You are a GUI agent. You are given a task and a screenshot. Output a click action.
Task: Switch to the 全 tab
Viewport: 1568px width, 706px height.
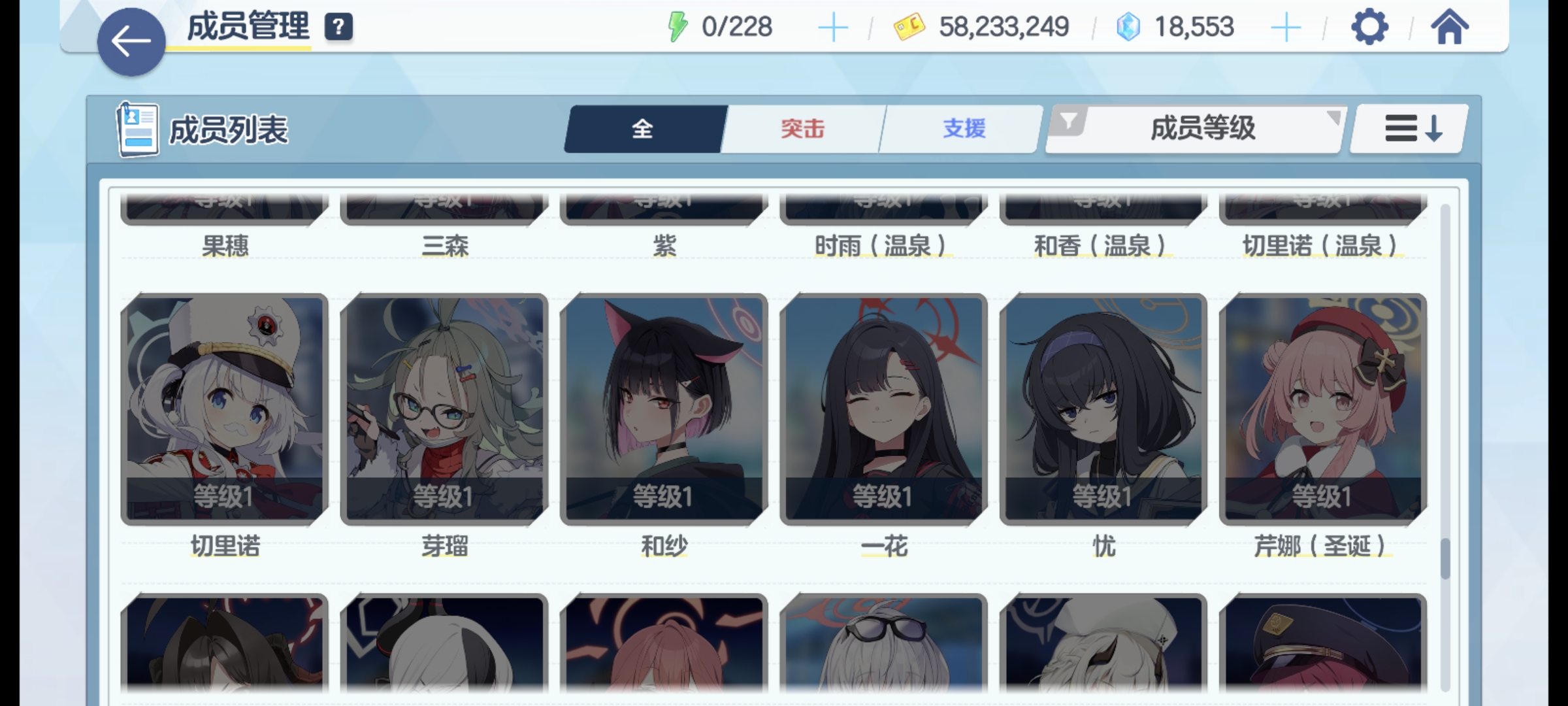(x=643, y=129)
